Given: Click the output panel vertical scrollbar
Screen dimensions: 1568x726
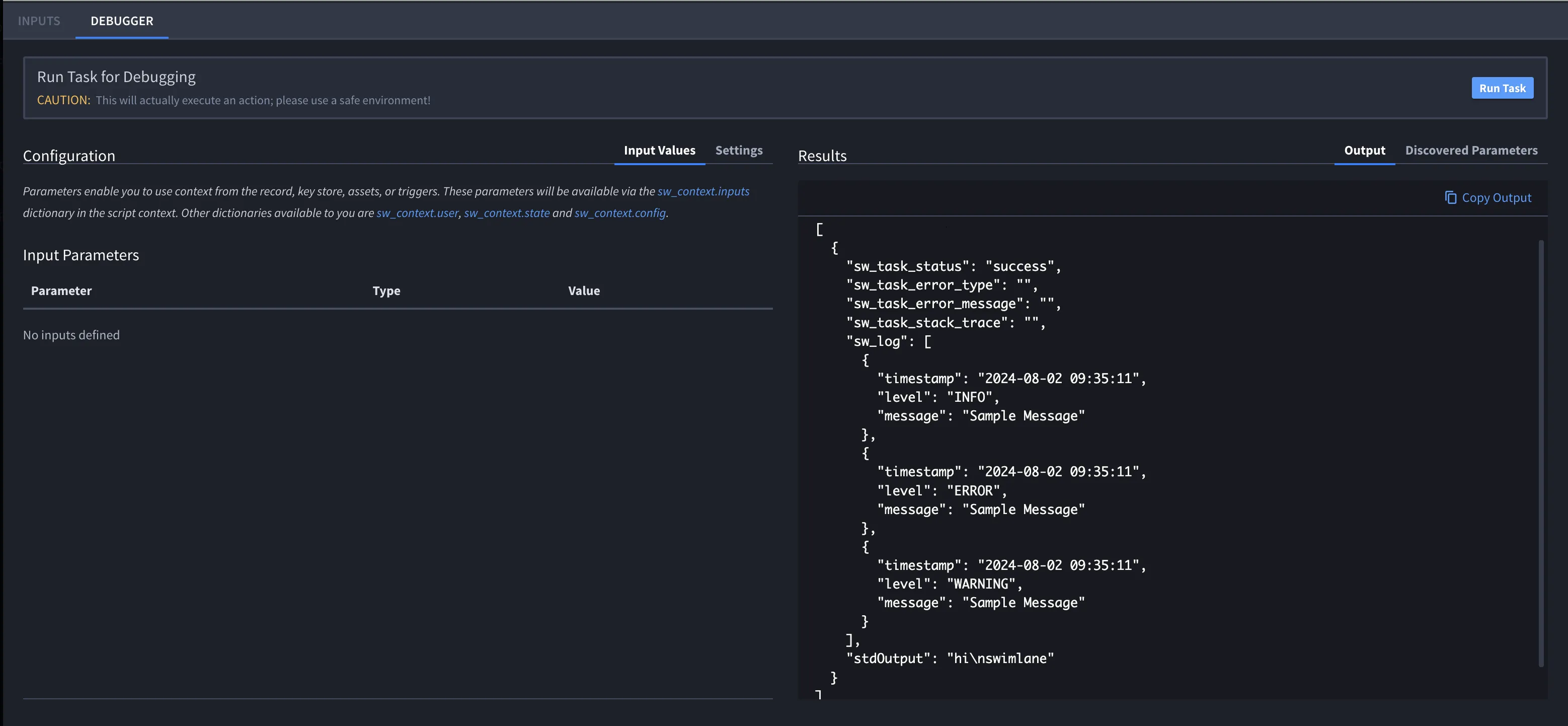Looking at the screenshot, I should pyautogui.click(x=1541, y=453).
